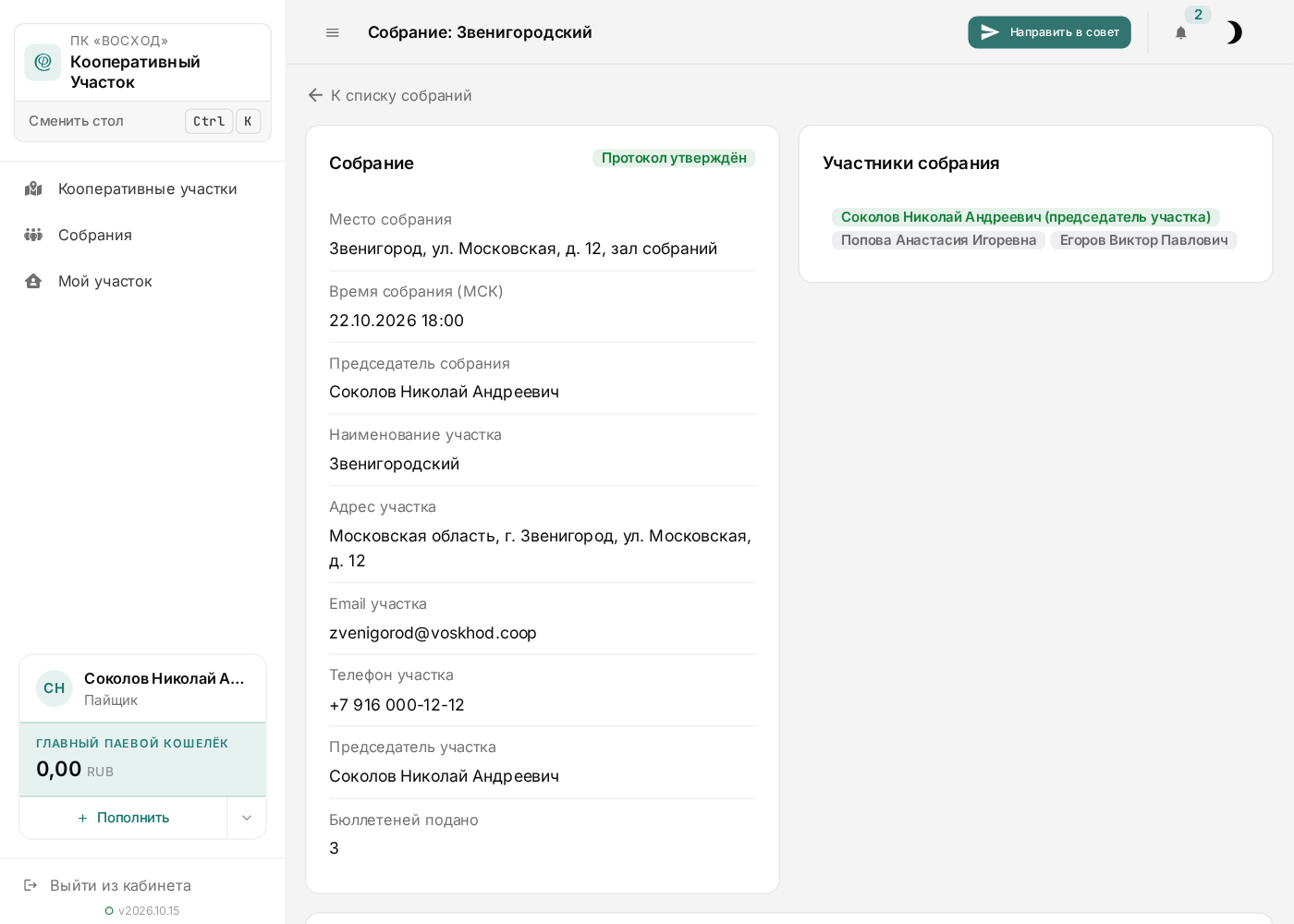The height and width of the screenshot is (924, 1294).
Task: Click notification count badge 2
Action: 1198,15
